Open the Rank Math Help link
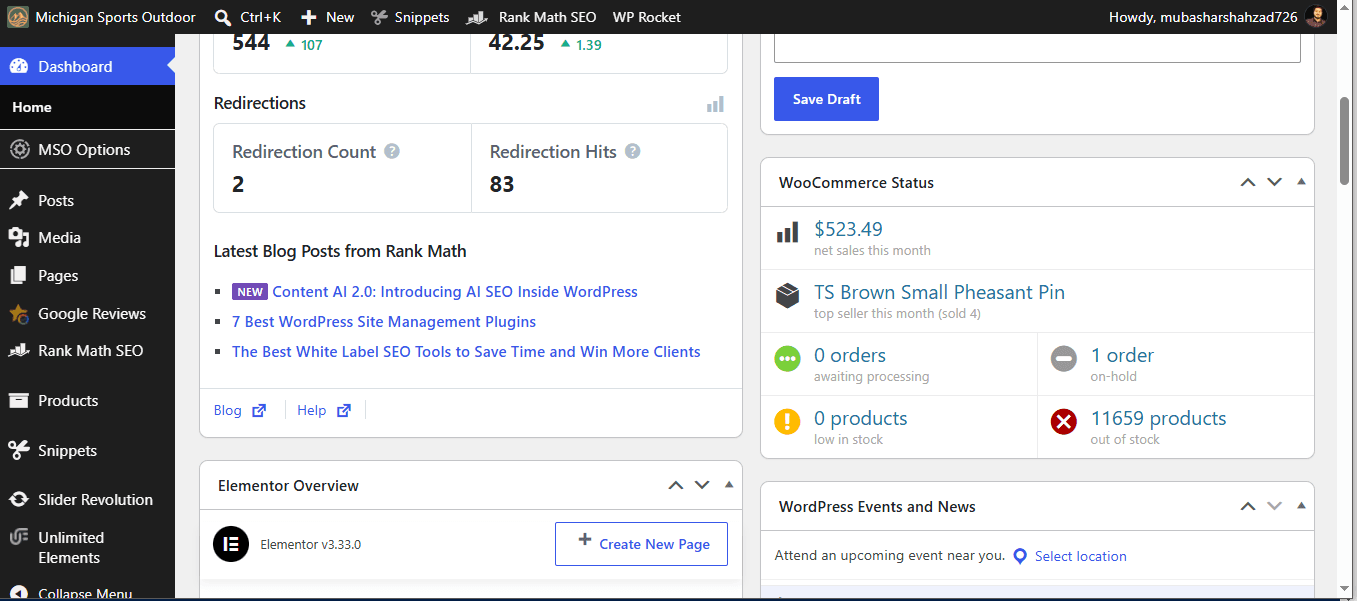This screenshot has height=601, width=1357. coord(324,410)
